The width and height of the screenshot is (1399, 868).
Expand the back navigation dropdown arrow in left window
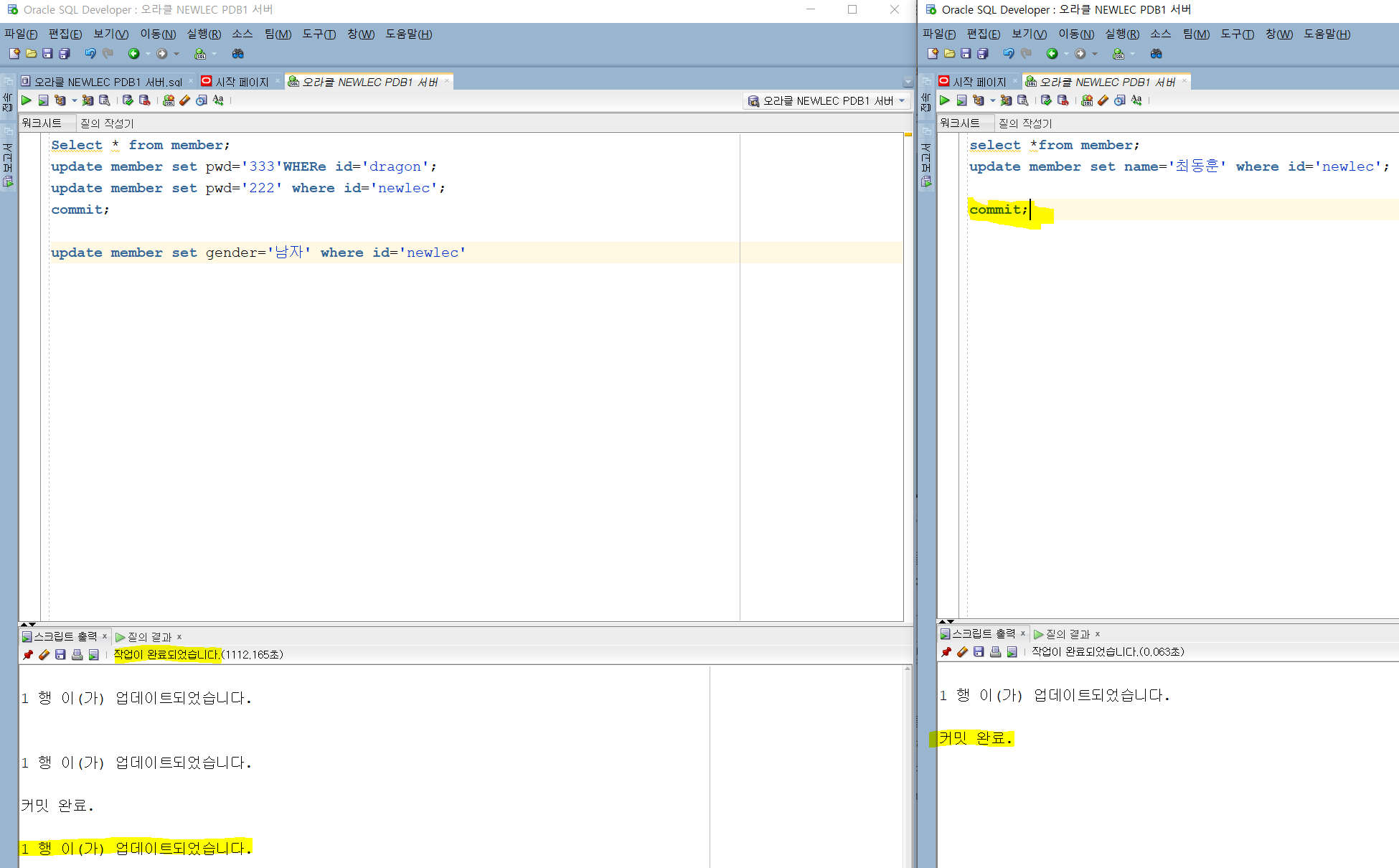pyautogui.click(x=148, y=54)
